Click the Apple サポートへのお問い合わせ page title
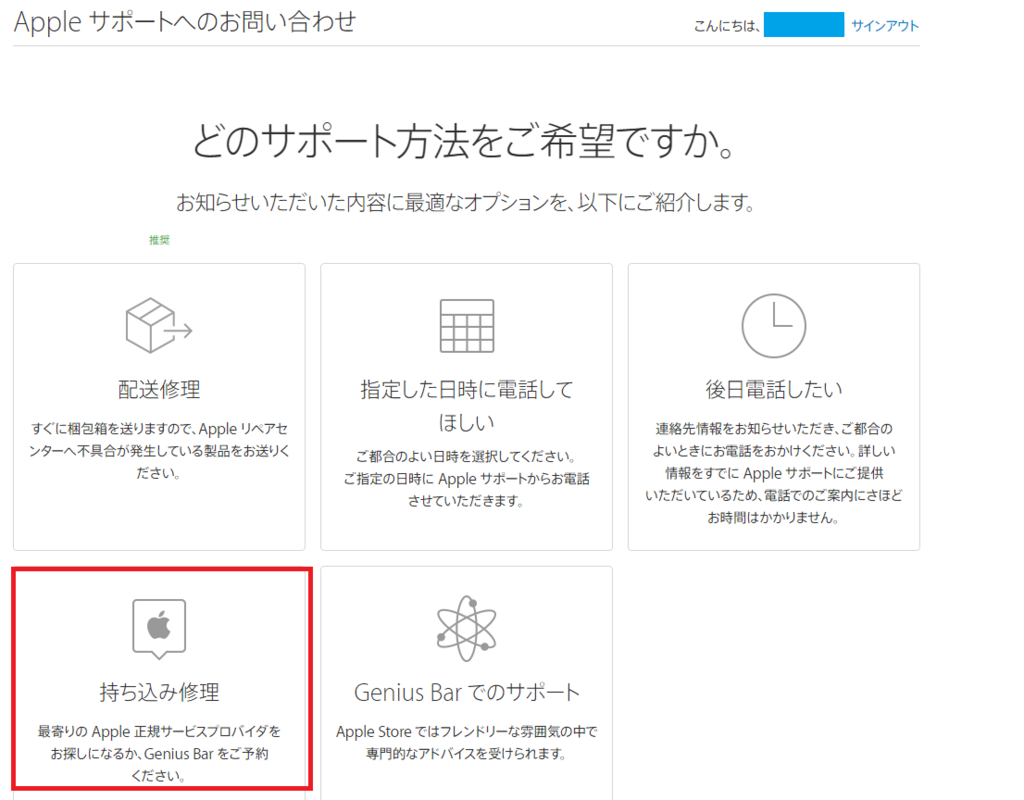Image resolution: width=1024 pixels, height=800 pixels. [x=185, y=22]
